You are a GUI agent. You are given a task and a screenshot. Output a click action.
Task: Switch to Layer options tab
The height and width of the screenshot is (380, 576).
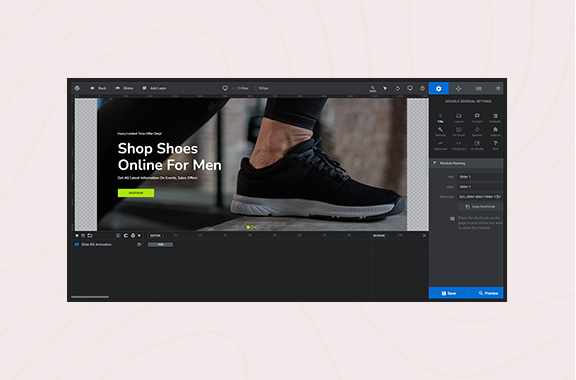[498, 89]
